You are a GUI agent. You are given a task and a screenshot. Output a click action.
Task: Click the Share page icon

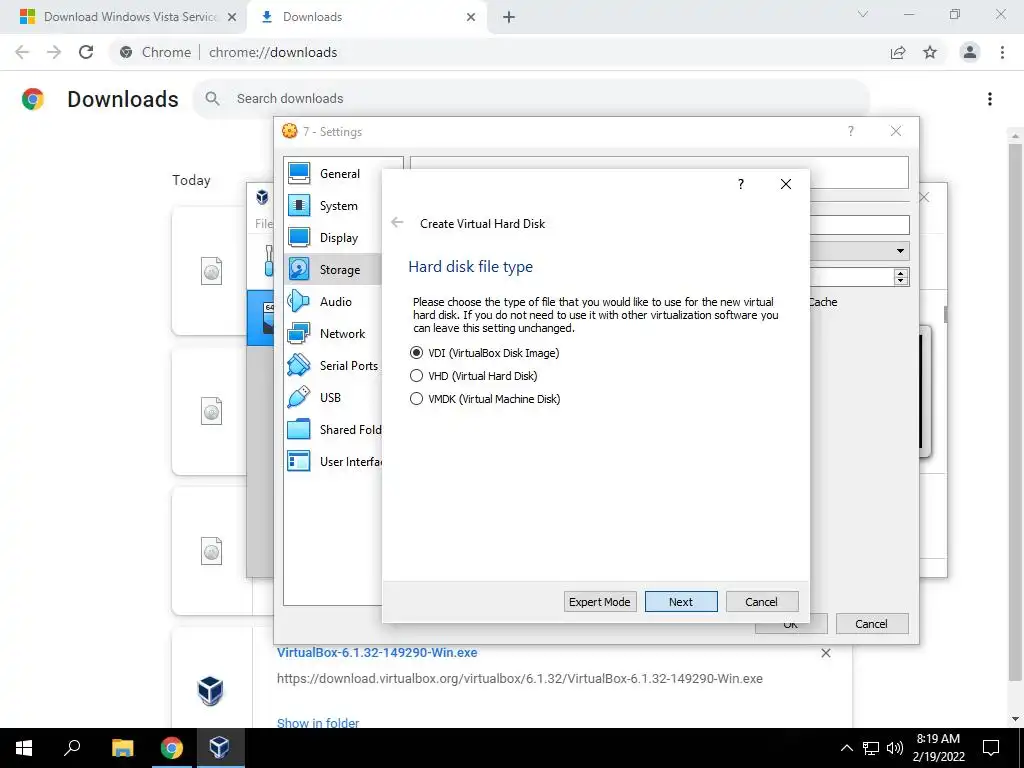pyautogui.click(x=898, y=52)
